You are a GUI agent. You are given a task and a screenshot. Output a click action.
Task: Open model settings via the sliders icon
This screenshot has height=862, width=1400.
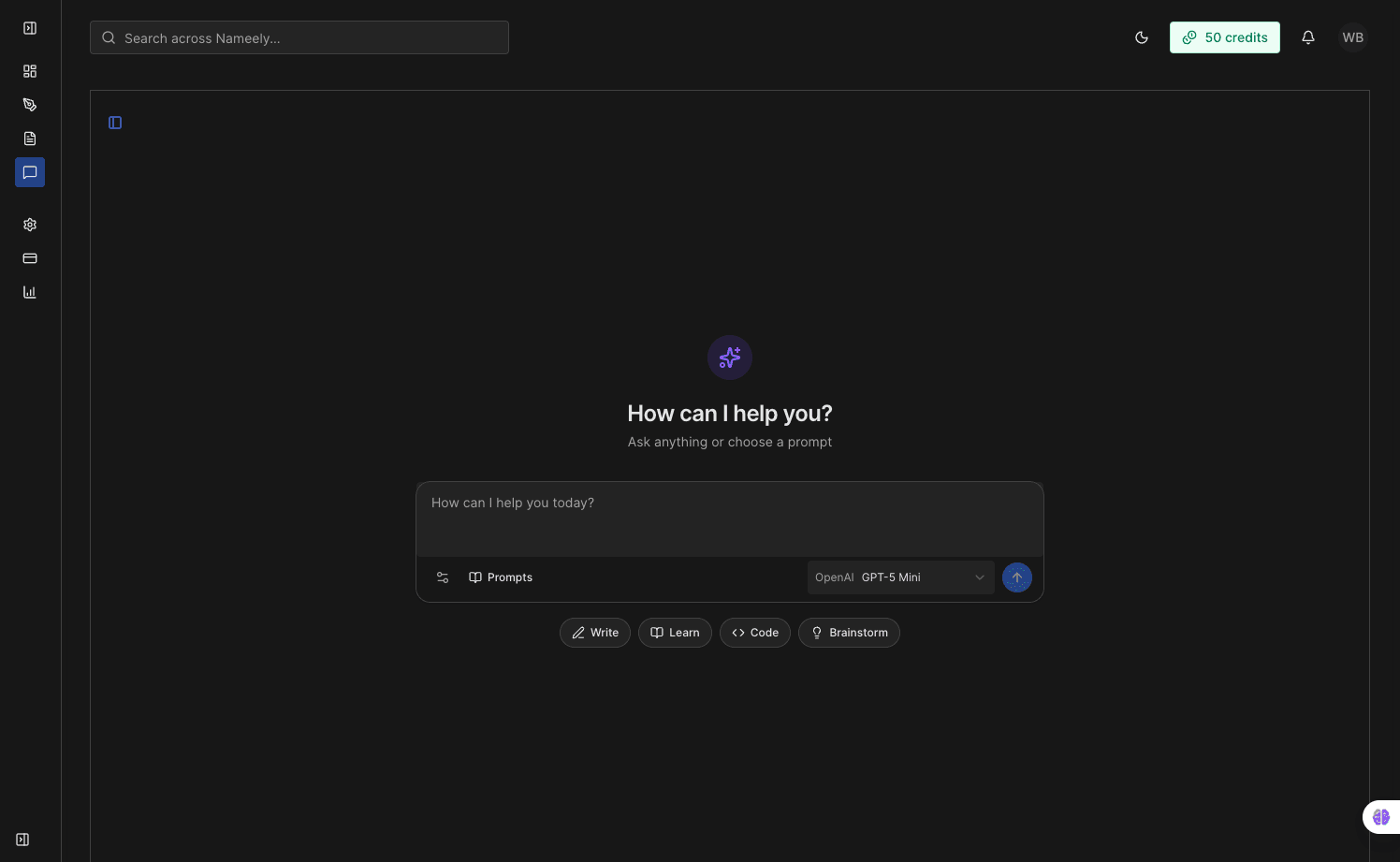(442, 577)
